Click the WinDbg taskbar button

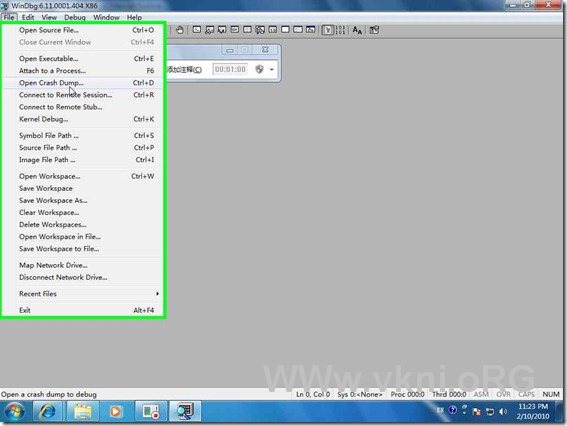coord(185,412)
